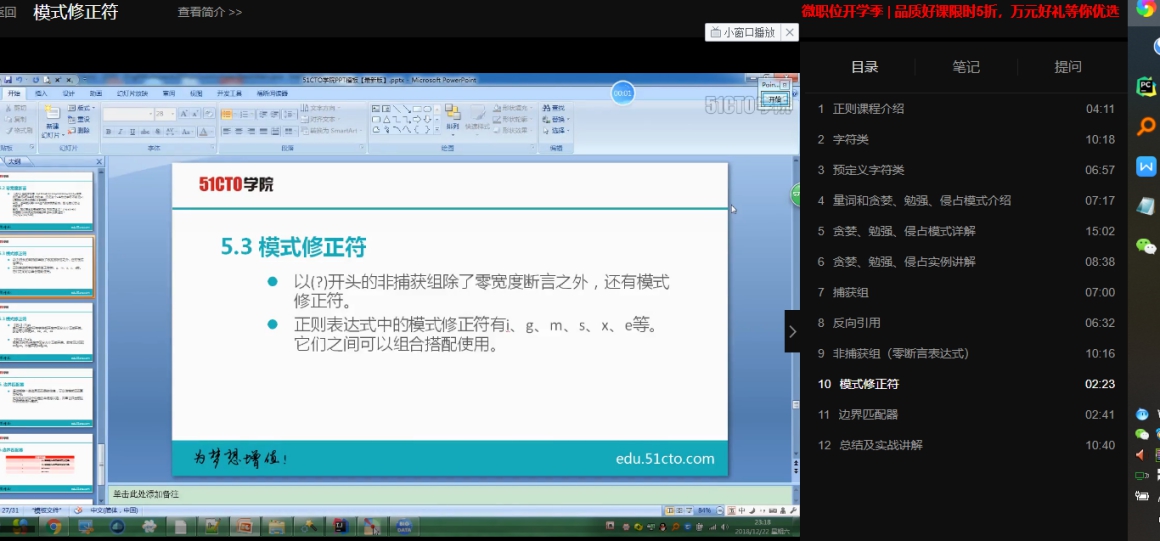
Task: Toggle Italic formatting in the ribbon
Action: click(x=121, y=132)
